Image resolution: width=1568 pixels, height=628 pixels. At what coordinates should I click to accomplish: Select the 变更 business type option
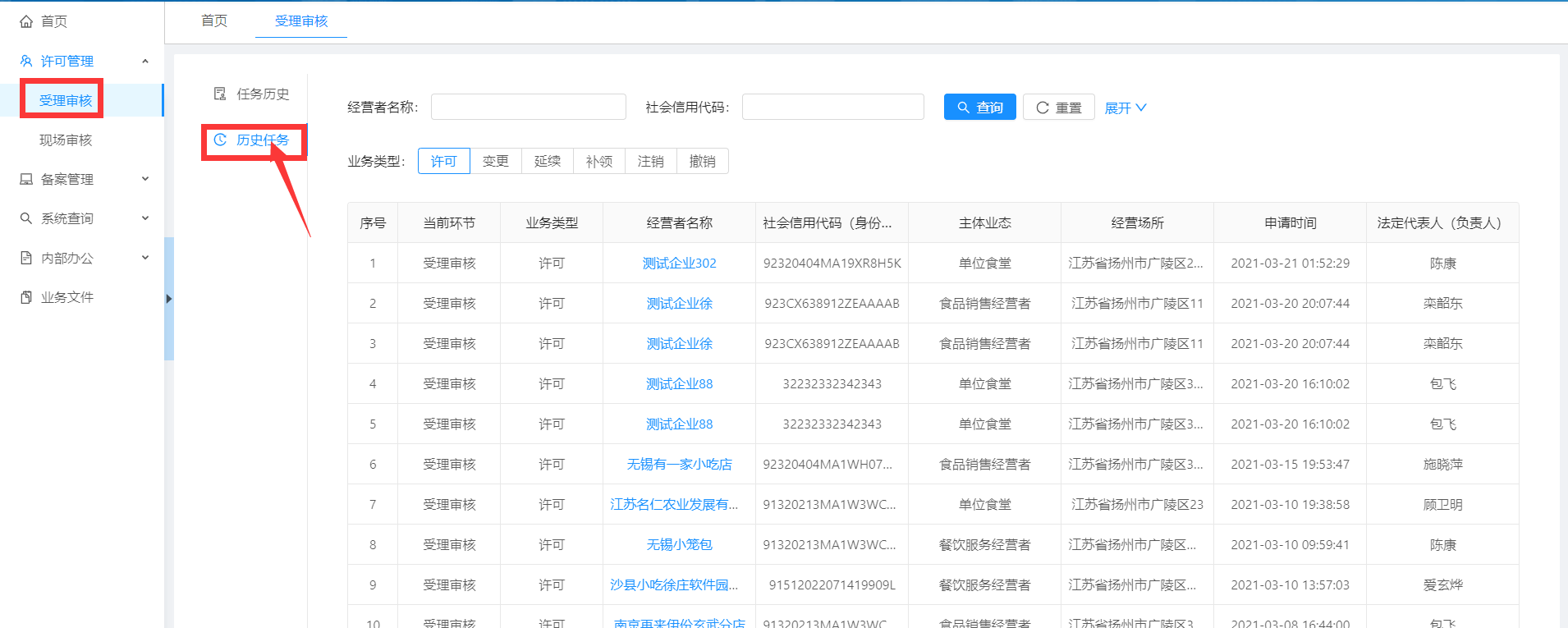pos(495,161)
